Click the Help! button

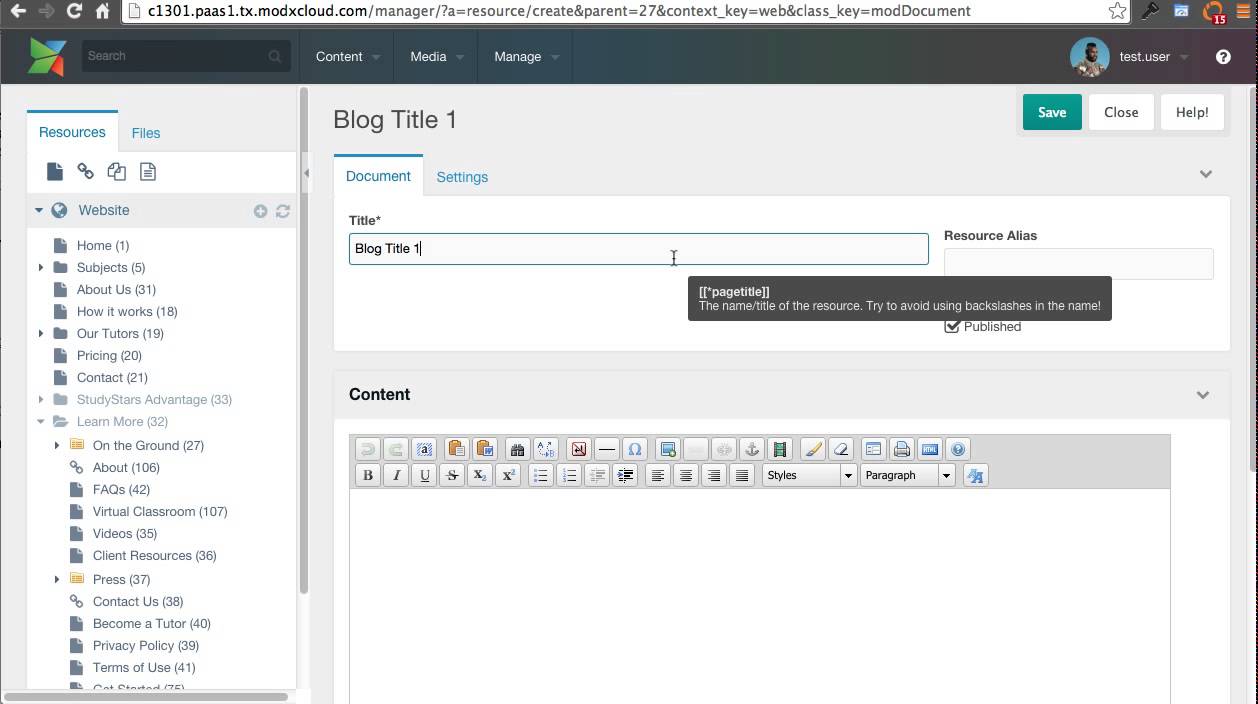(1192, 112)
